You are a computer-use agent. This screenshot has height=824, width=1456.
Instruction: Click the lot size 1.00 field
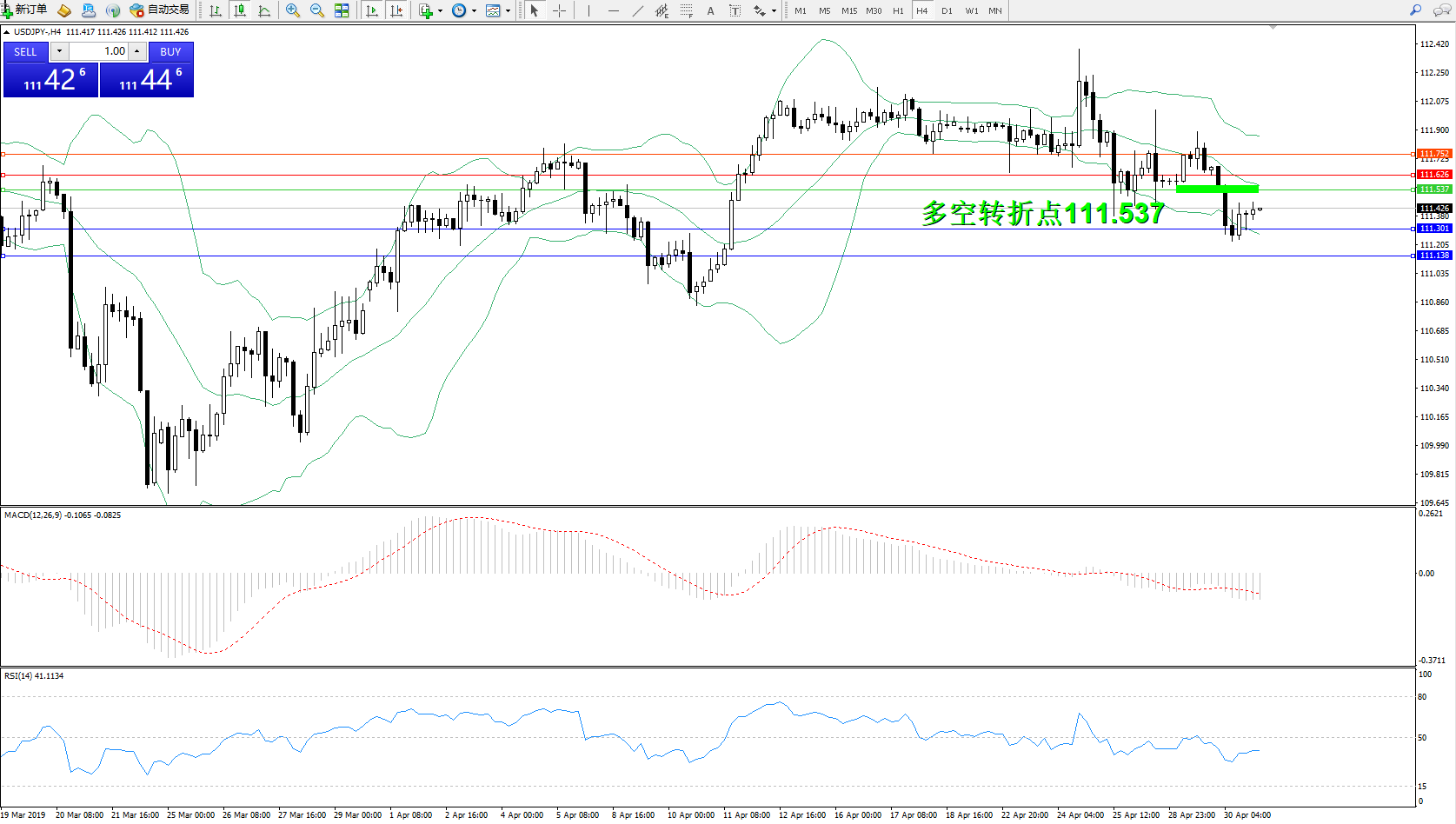[99, 51]
